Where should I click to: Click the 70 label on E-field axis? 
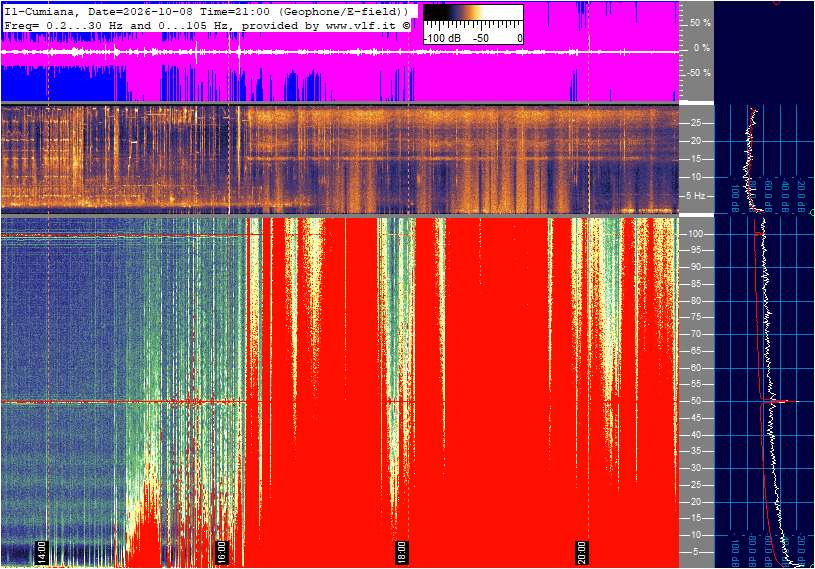click(695, 334)
